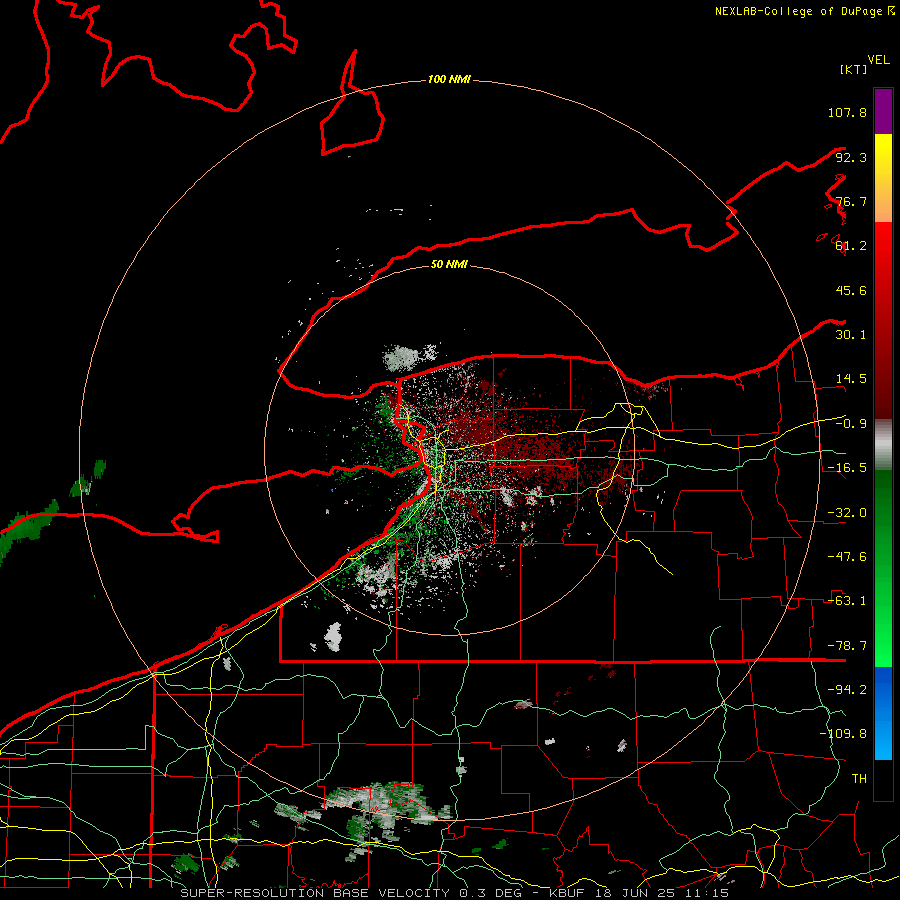The image size is (900, 900).
Task: Click the 30.1 scale value
Action: tap(851, 335)
